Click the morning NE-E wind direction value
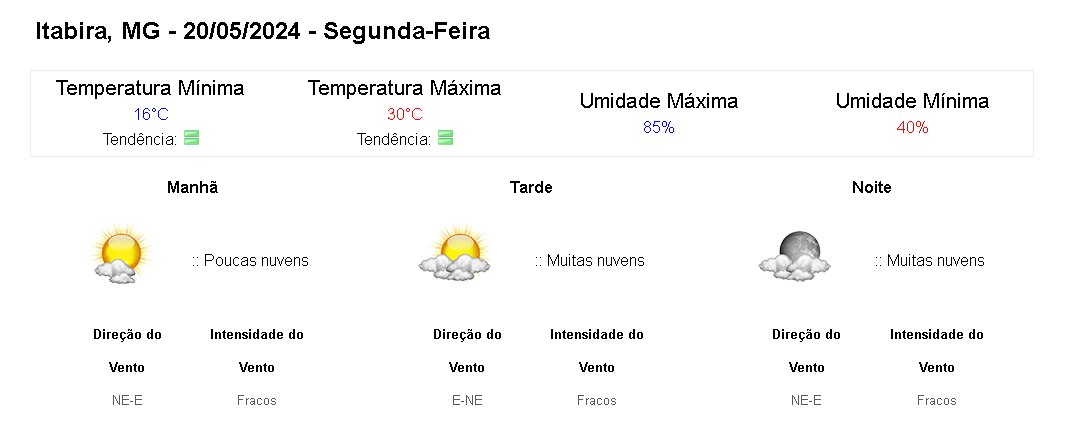This screenshot has height=425, width=1065. (x=127, y=401)
